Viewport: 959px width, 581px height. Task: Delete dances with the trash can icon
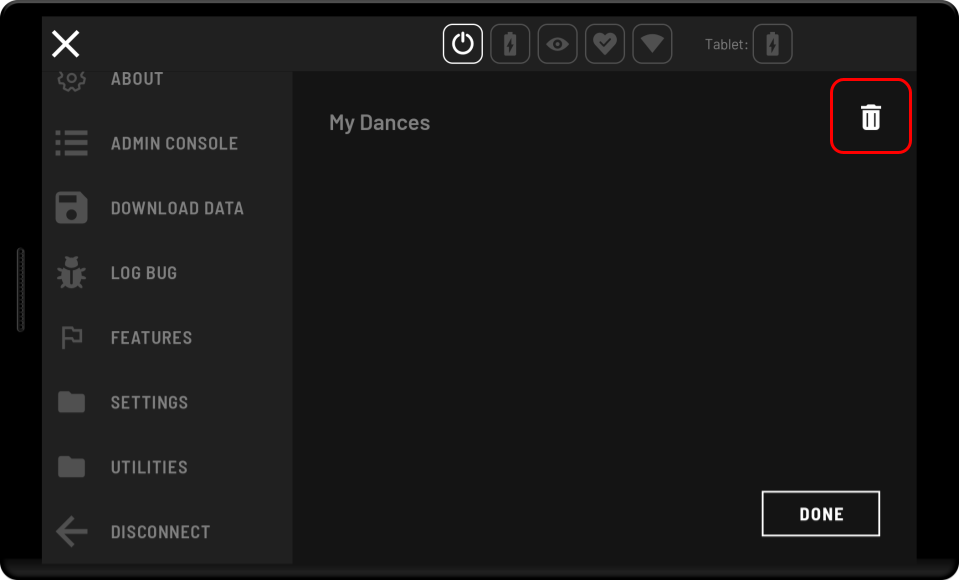[x=871, y=117]
